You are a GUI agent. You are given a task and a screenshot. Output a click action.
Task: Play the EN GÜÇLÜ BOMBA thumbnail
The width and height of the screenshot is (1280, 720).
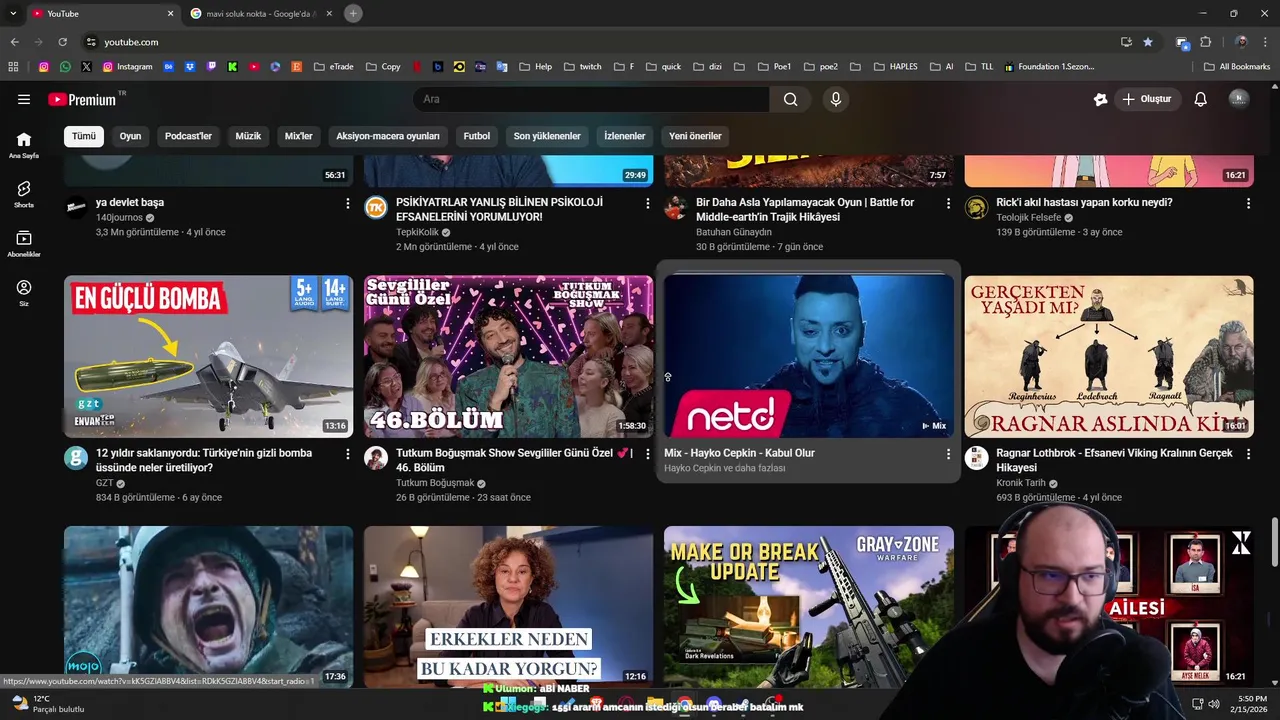[208, 357]
